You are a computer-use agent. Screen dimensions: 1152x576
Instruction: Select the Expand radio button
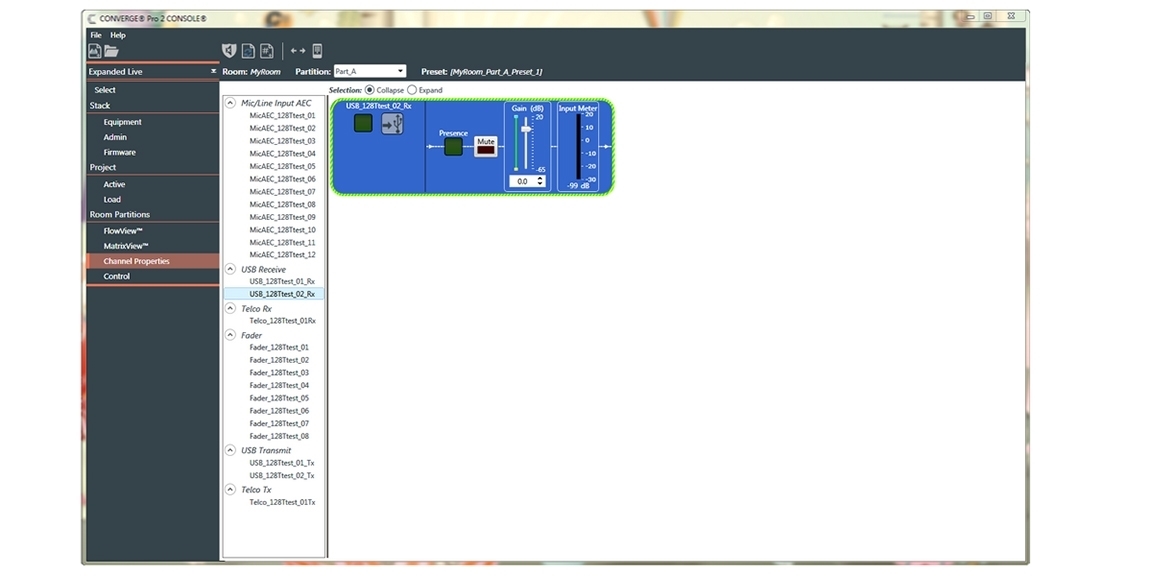[412, 90]
